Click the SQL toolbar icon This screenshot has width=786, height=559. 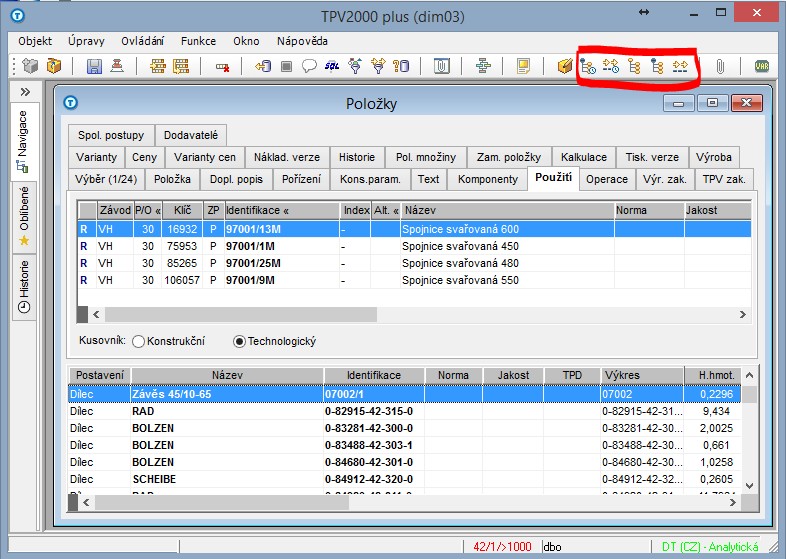point(331,67)
